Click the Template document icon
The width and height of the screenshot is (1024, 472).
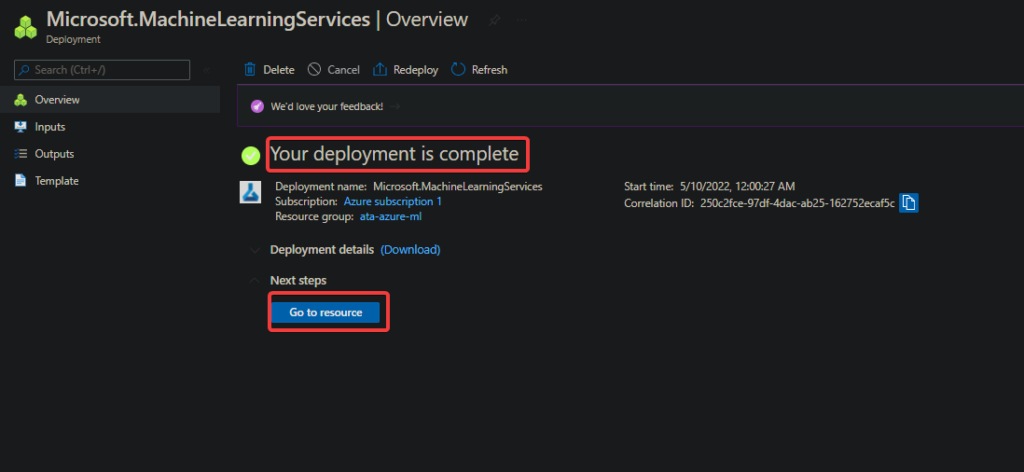(20, 181)
